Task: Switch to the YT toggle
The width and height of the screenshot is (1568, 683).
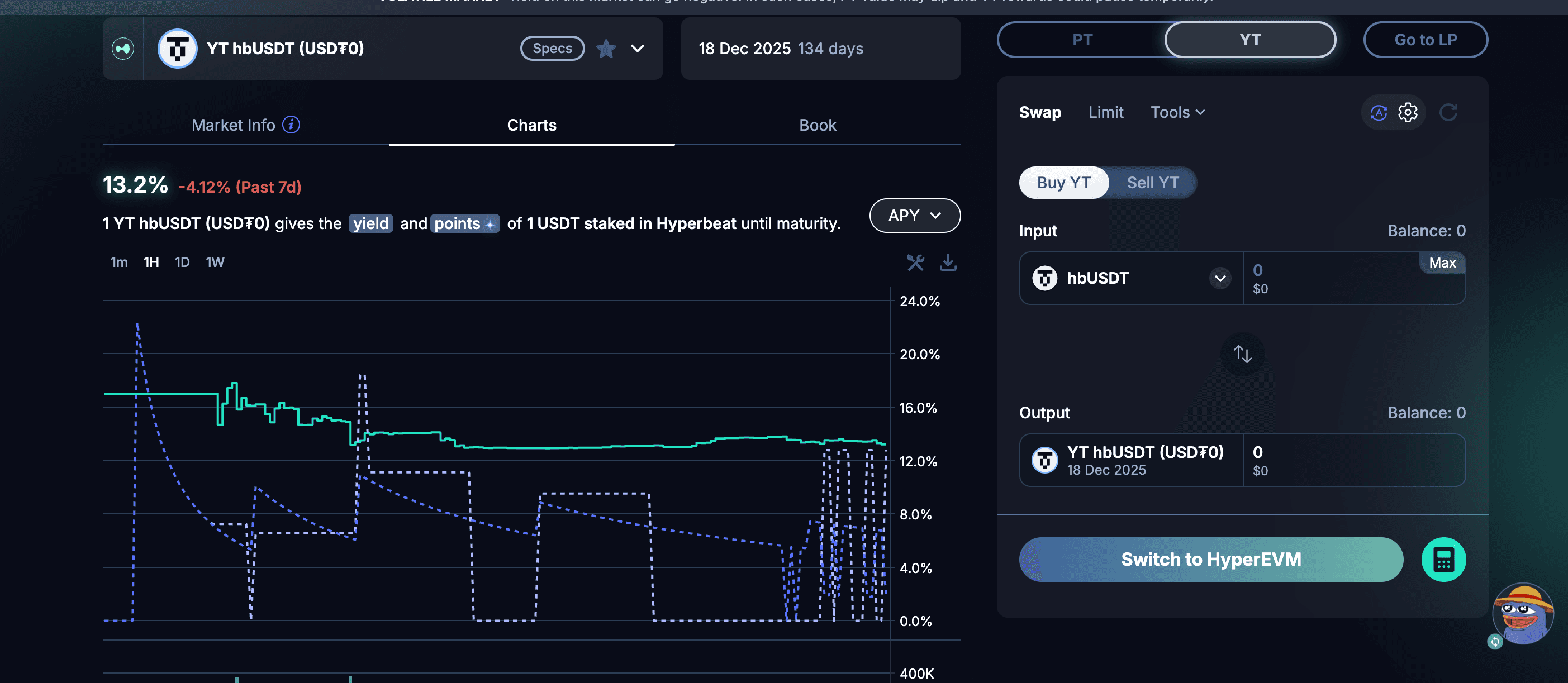Action: point(1249,40)
